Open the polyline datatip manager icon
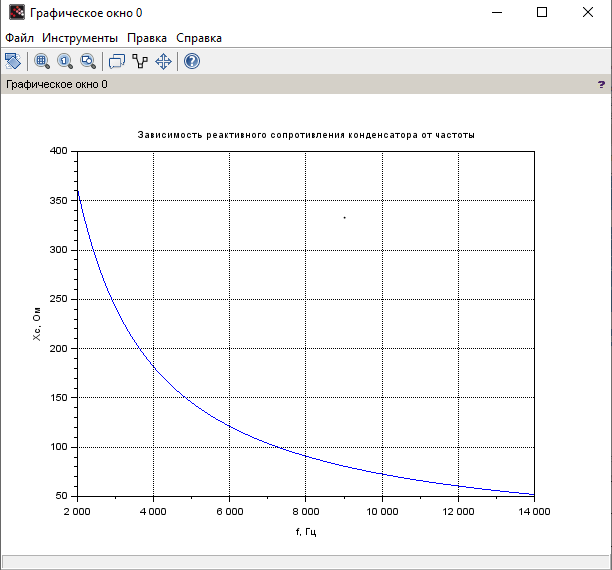 140,61
